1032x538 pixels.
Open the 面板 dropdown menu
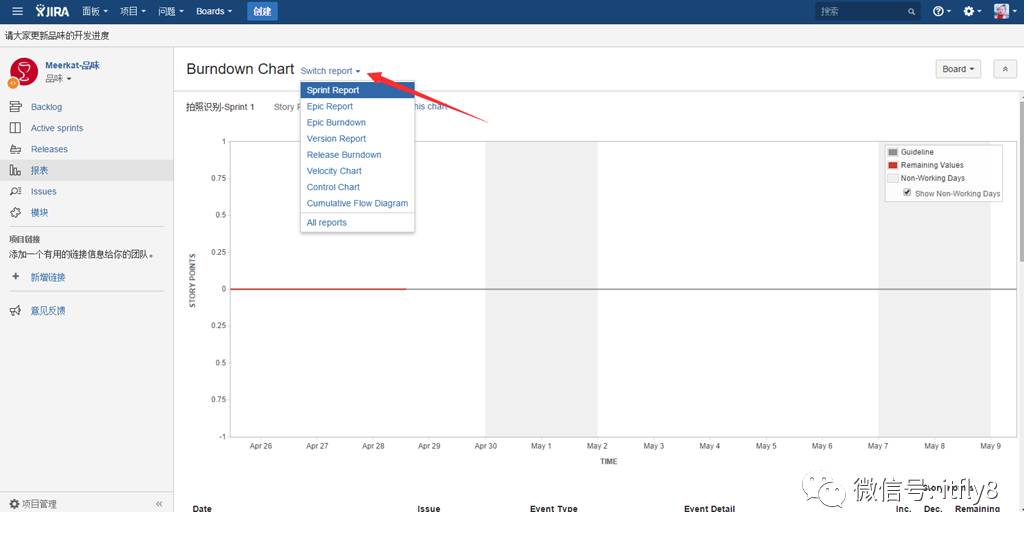(95, 11)
